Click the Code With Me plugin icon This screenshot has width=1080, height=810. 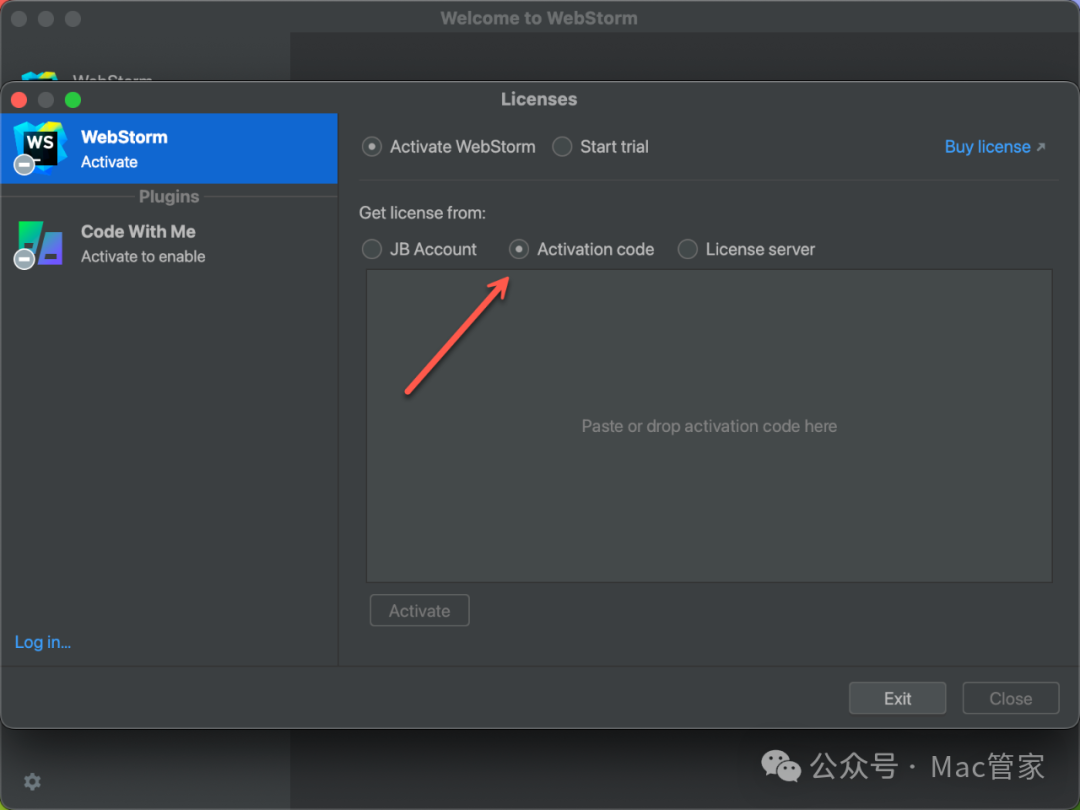point(40,244)
